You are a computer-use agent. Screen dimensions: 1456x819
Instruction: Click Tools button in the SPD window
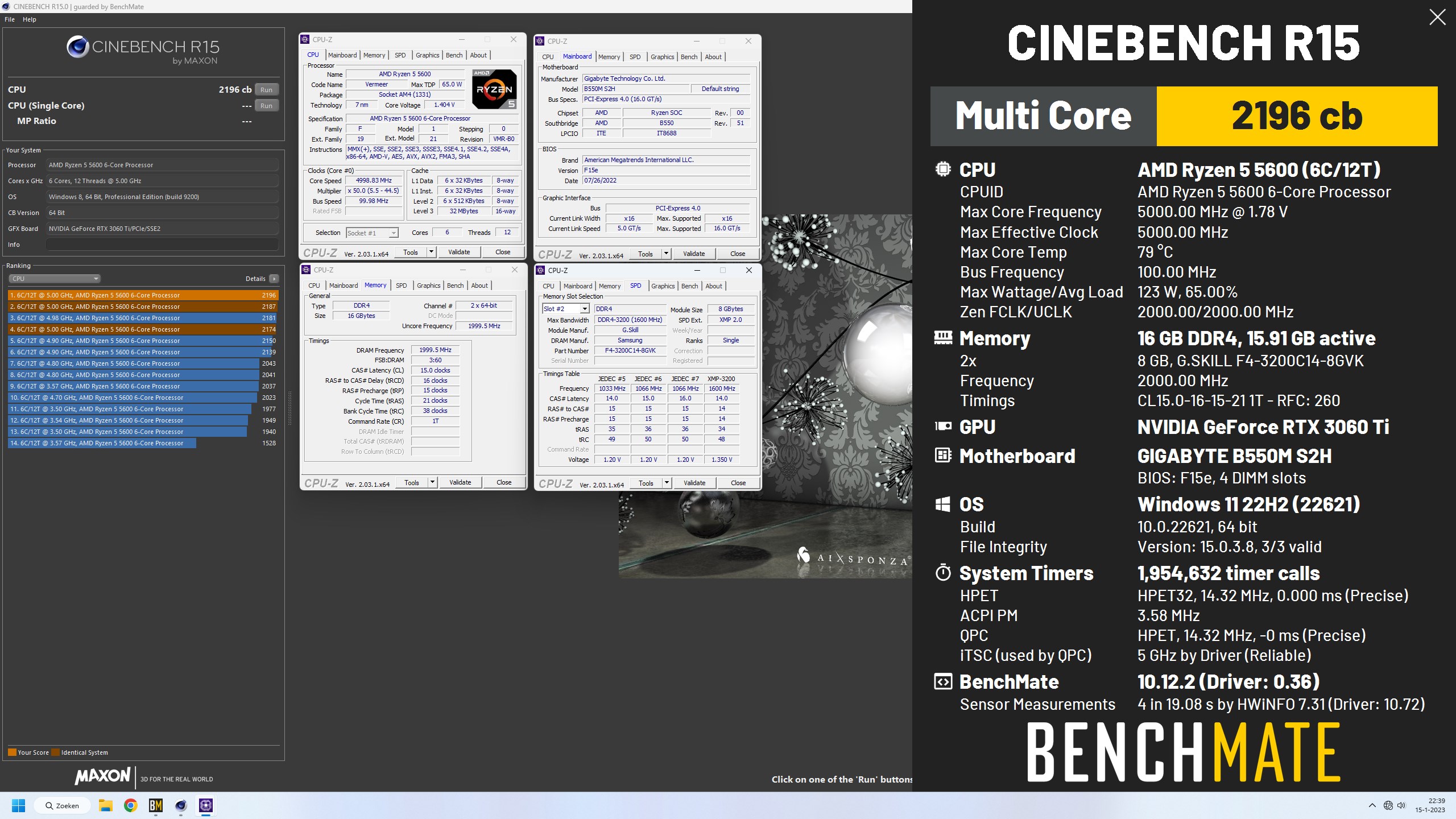coord(646,483)
